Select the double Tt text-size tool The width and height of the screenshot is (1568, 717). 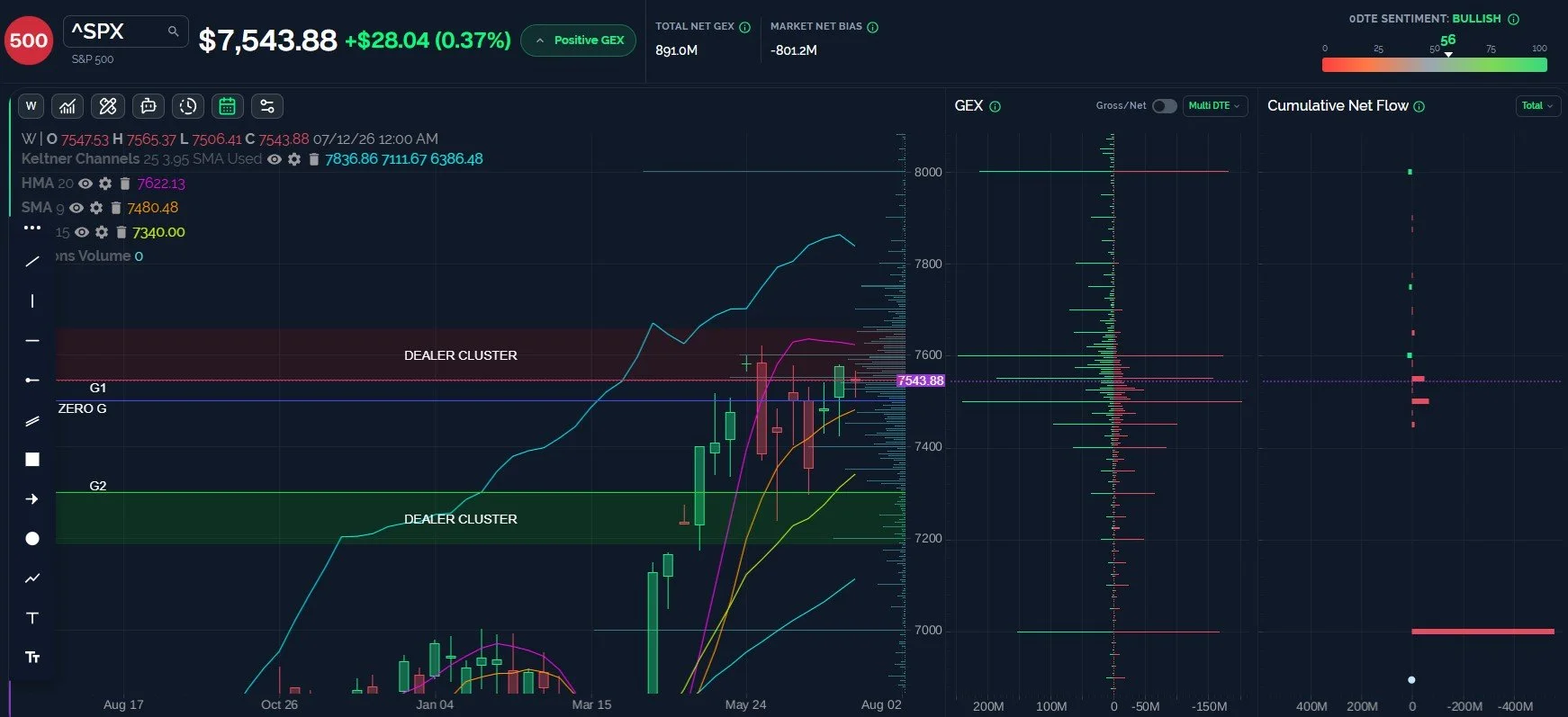click(32, 658)
